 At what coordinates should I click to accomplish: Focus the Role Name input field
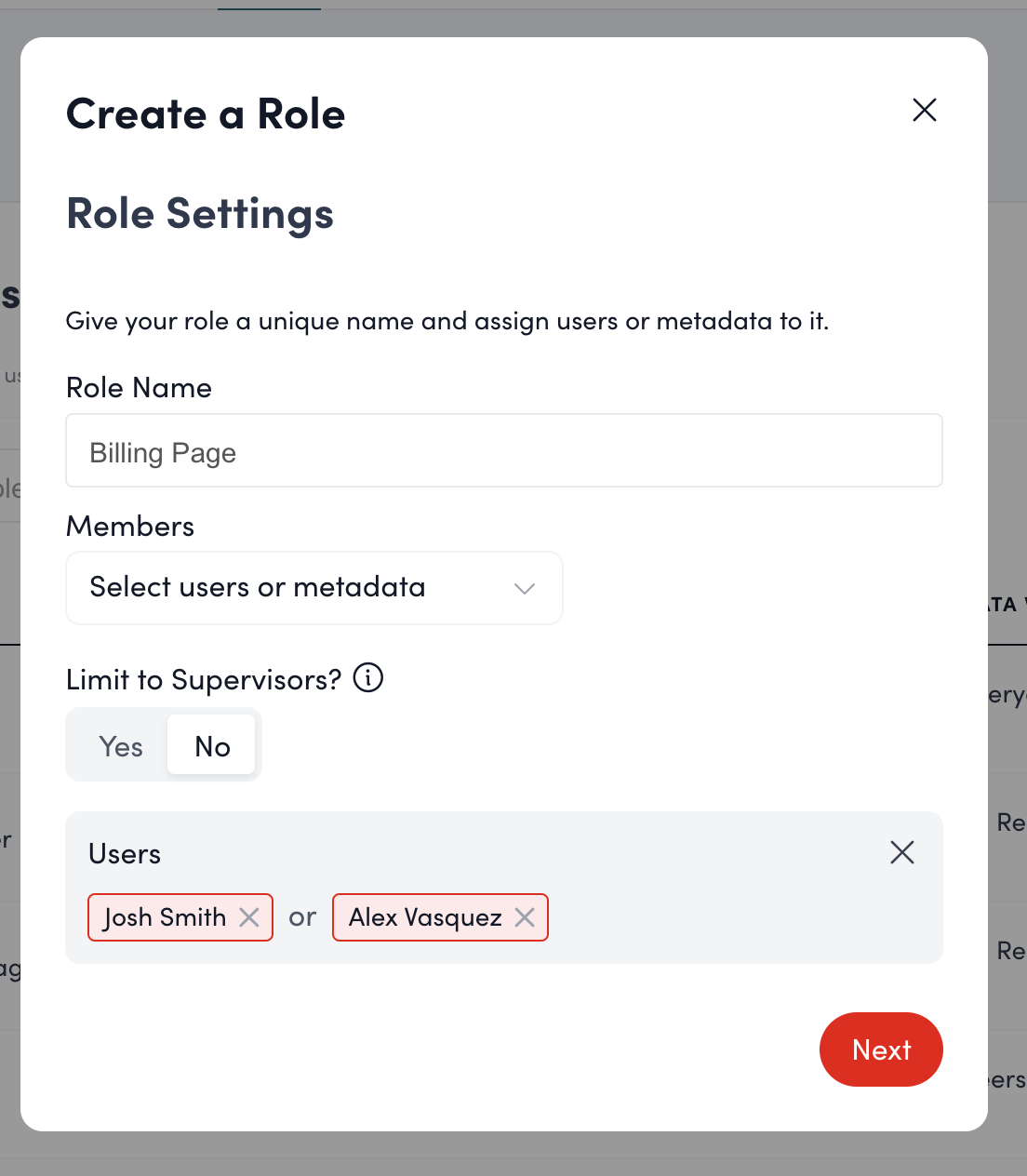503,451
